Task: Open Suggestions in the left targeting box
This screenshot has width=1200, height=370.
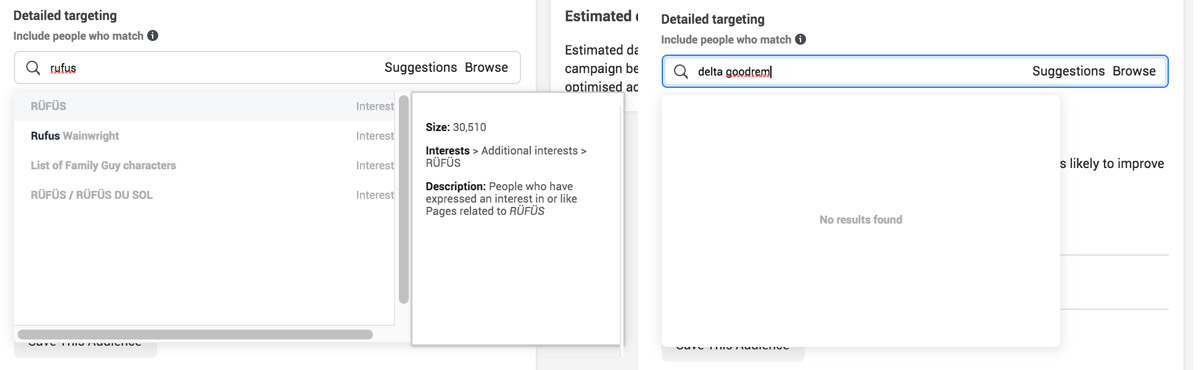Action: [420, 68]
